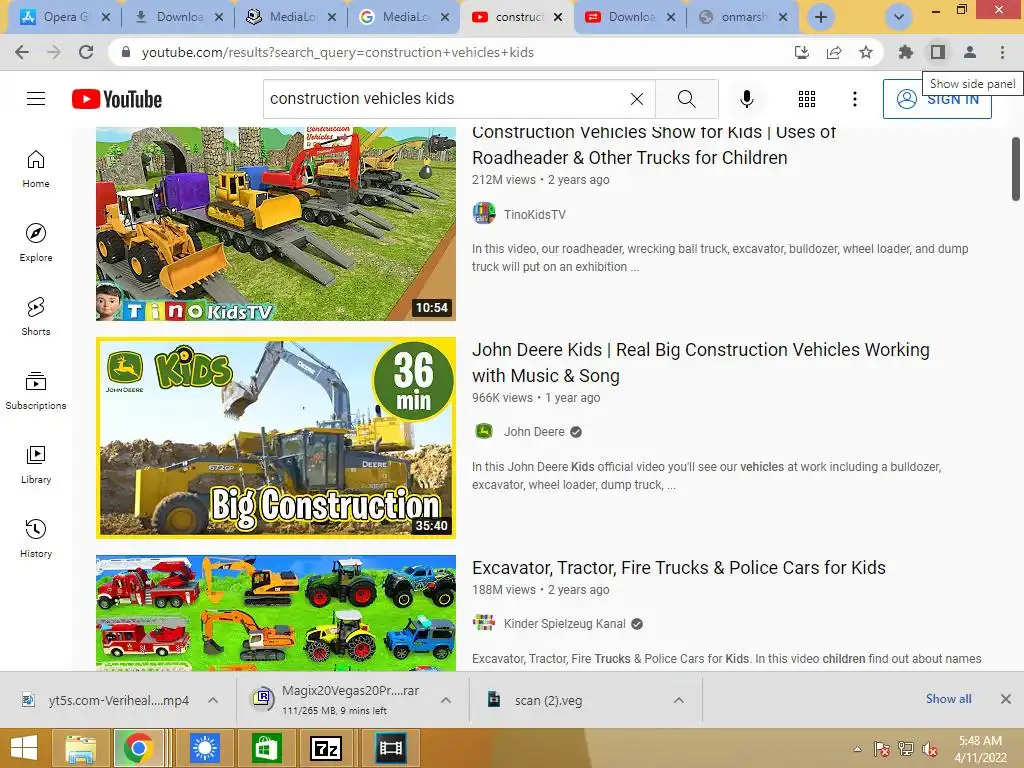Viewport: 1024px width, 768px height.
Task: Expand options for scan (2).veg download
Action: coord(679,700)
